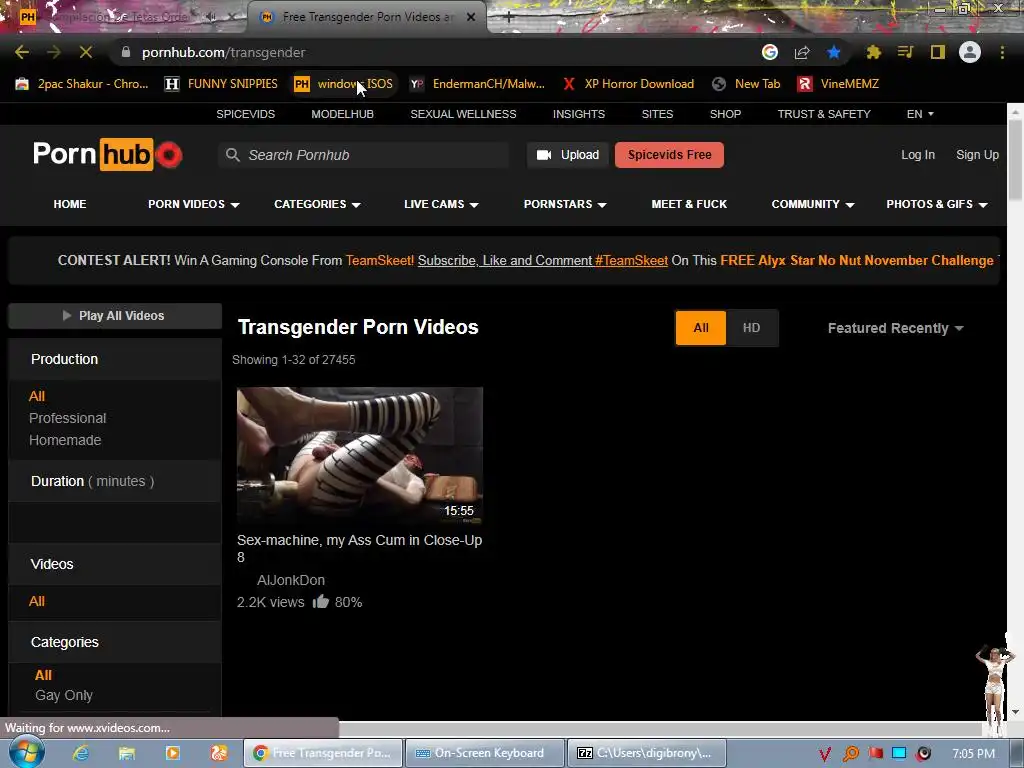The image size is (1024, 768).
Task: Open the media player taskbar icon
Action: 172,753
